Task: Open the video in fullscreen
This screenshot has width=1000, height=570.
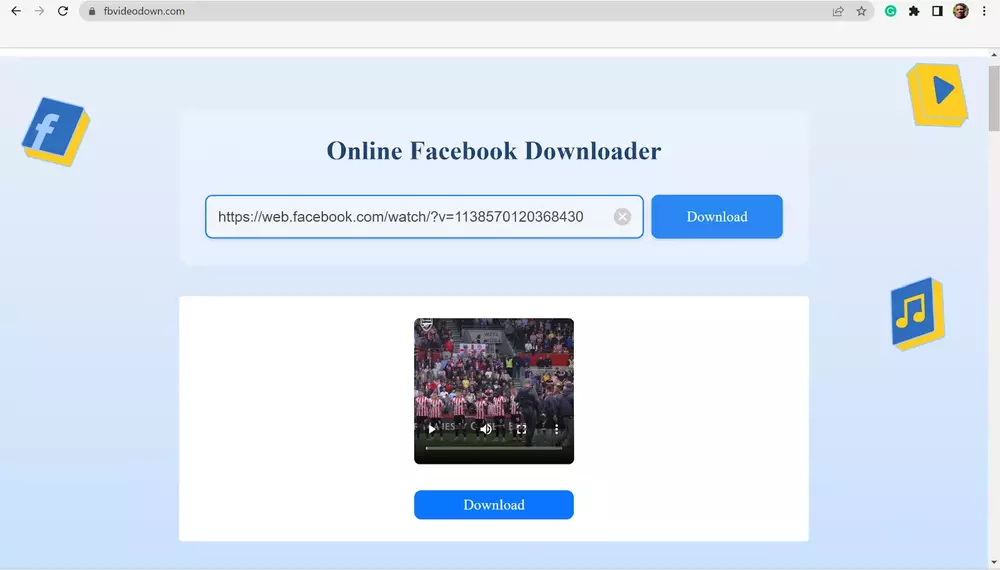Action: 521,429
